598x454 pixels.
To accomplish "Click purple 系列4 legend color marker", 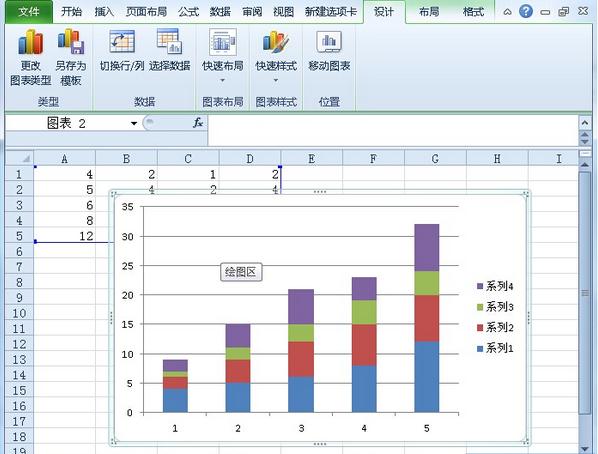I will click(x=480, y=286).
